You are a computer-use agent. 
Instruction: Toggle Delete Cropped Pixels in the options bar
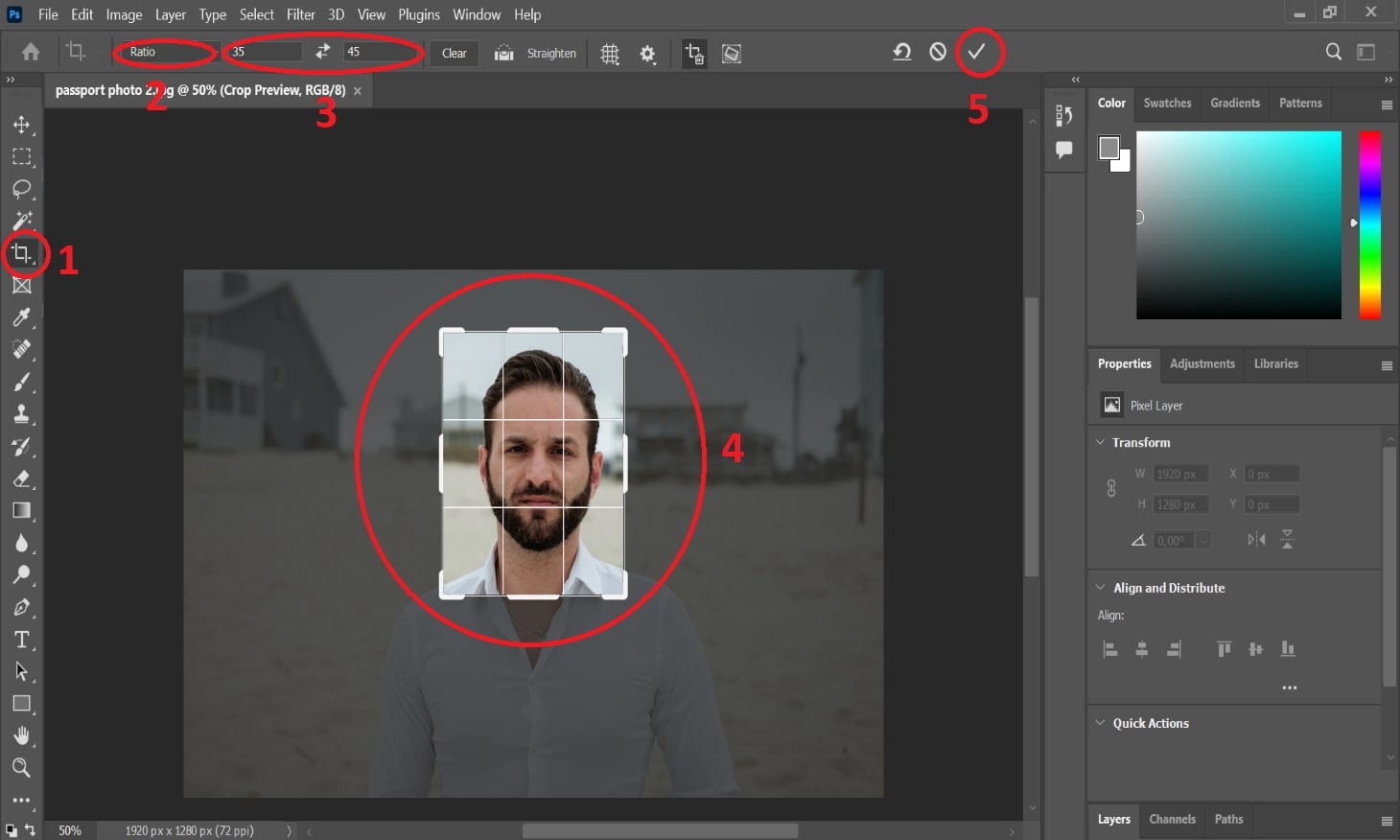point(693,54)
